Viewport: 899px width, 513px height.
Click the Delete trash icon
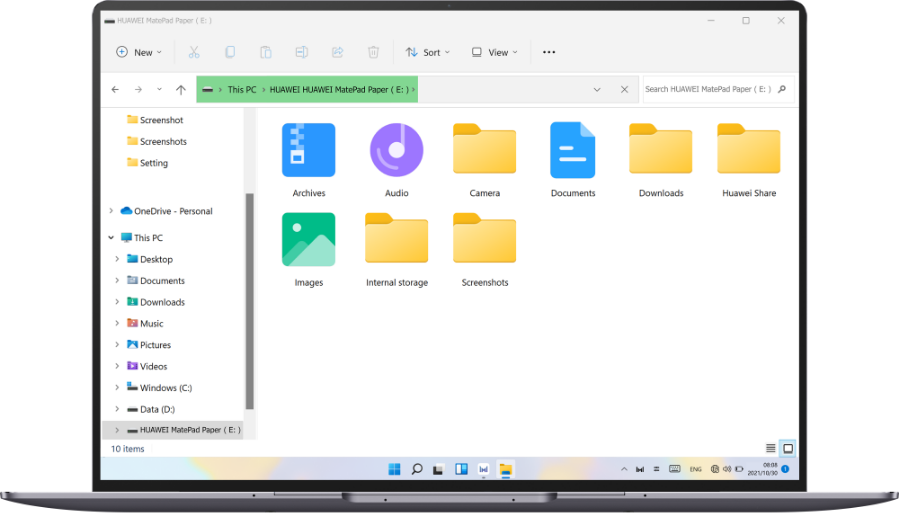(x=373, y=52)
